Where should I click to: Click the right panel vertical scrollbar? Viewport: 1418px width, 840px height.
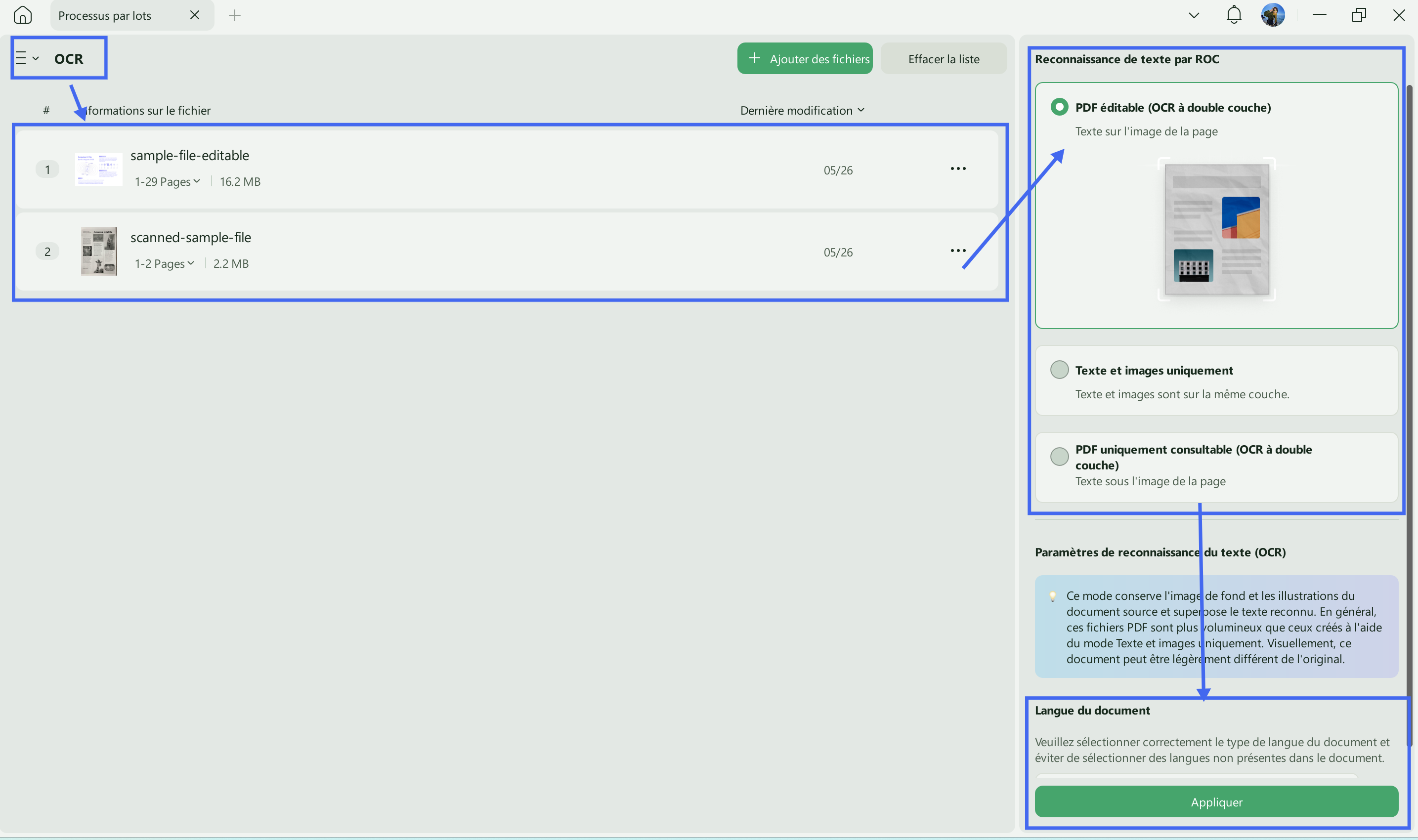coord(1409,416)
